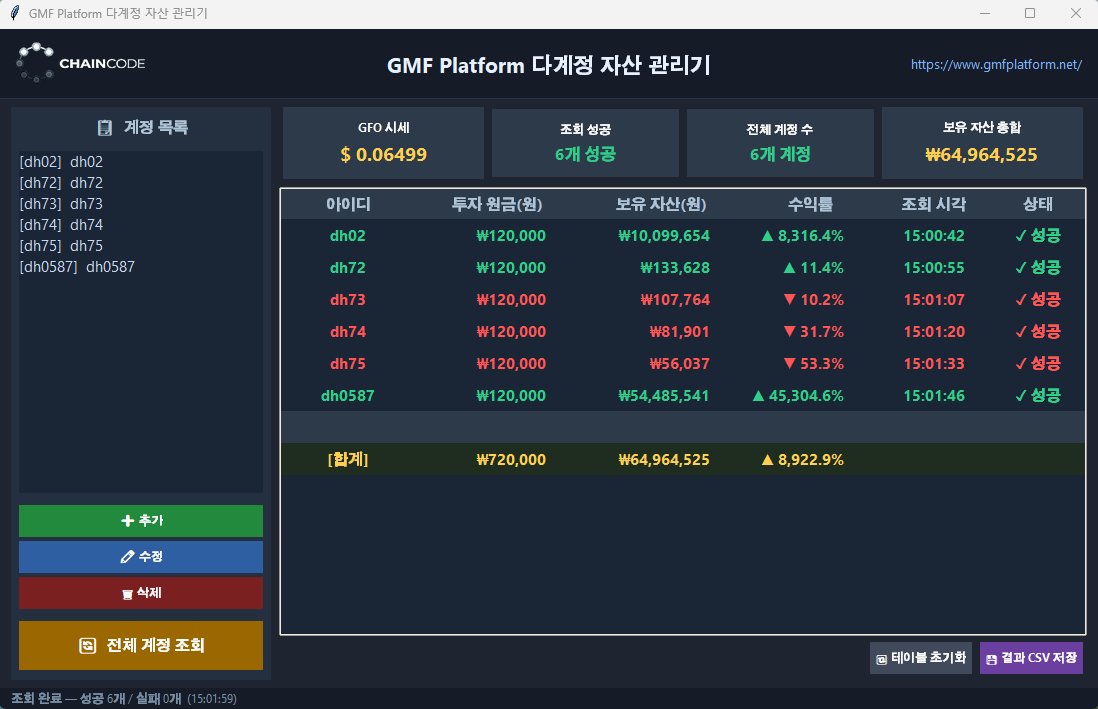Click the GFO 시세 price $ 0.06499
The image size is (1098, 709).
pyautogui.click(x=384, y=155)
